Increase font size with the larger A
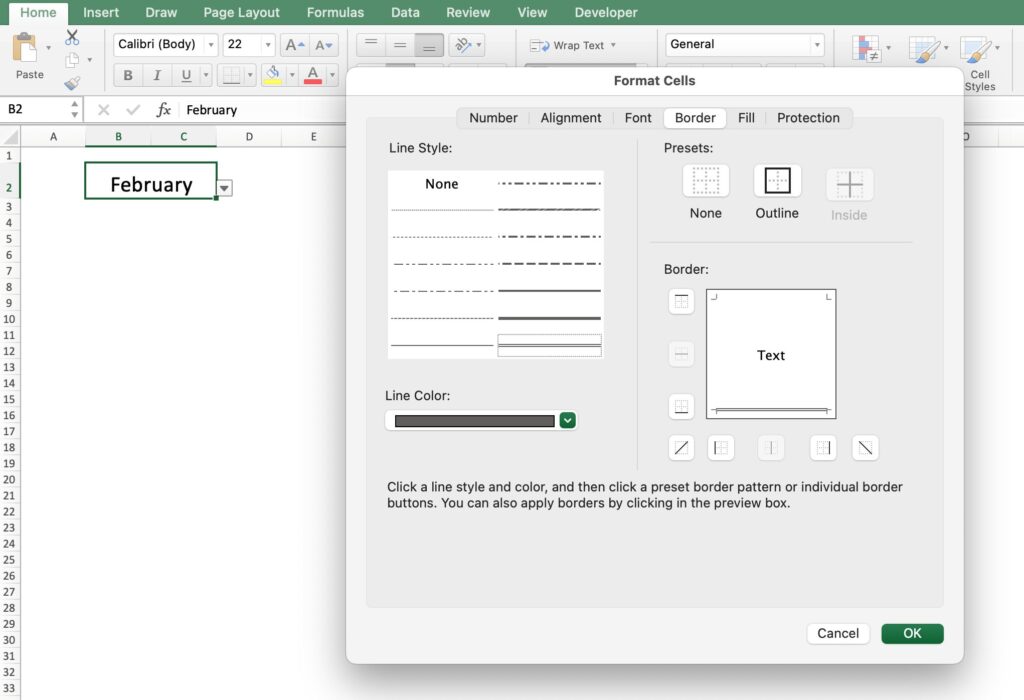 [x=295, y=45]
